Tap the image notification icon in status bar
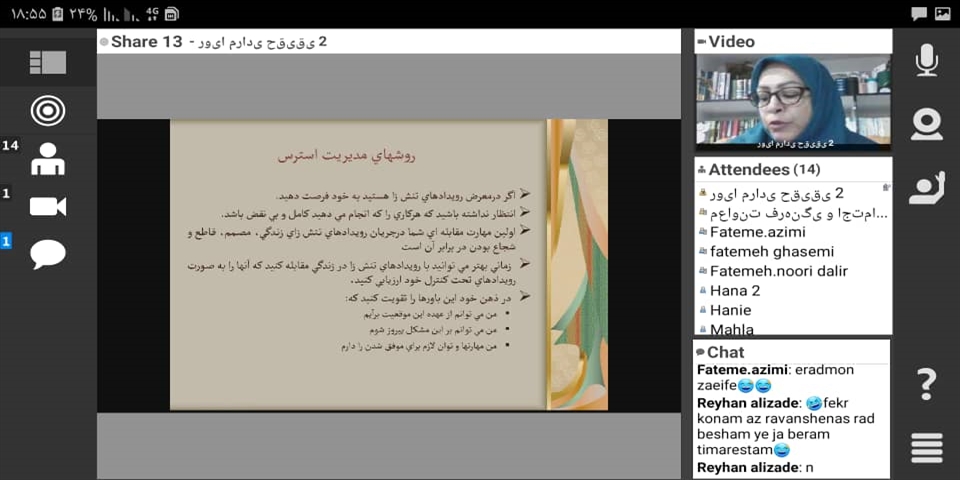960x480 pixels. [x=942, y=13]
